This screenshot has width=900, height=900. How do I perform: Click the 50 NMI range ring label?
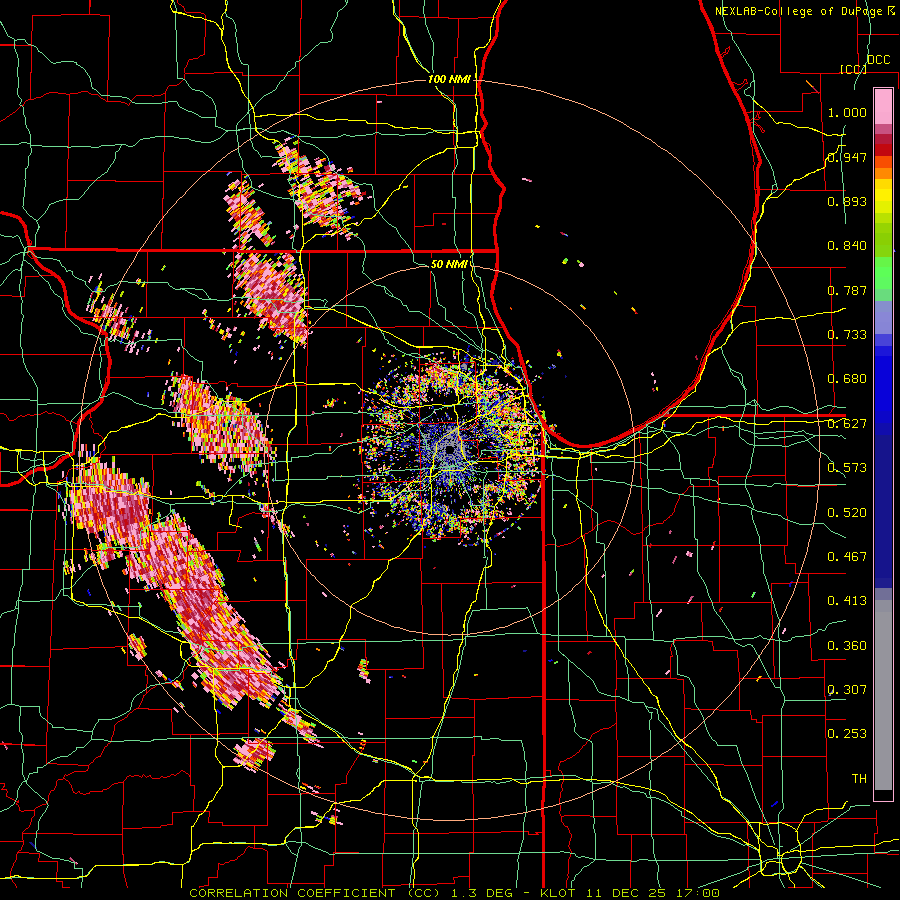449,264
